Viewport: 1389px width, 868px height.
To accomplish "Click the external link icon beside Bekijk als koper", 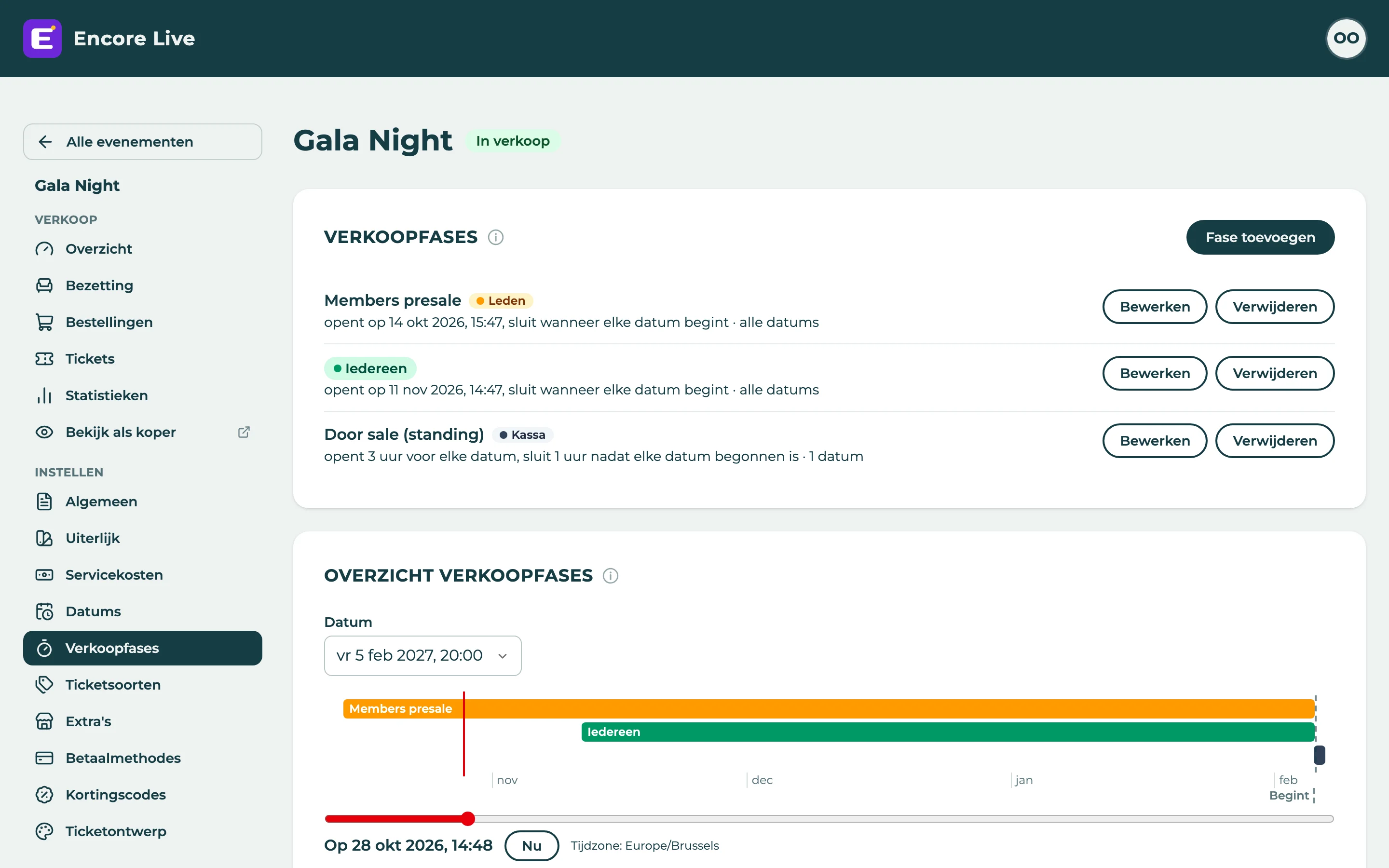I will coord(244,432).
